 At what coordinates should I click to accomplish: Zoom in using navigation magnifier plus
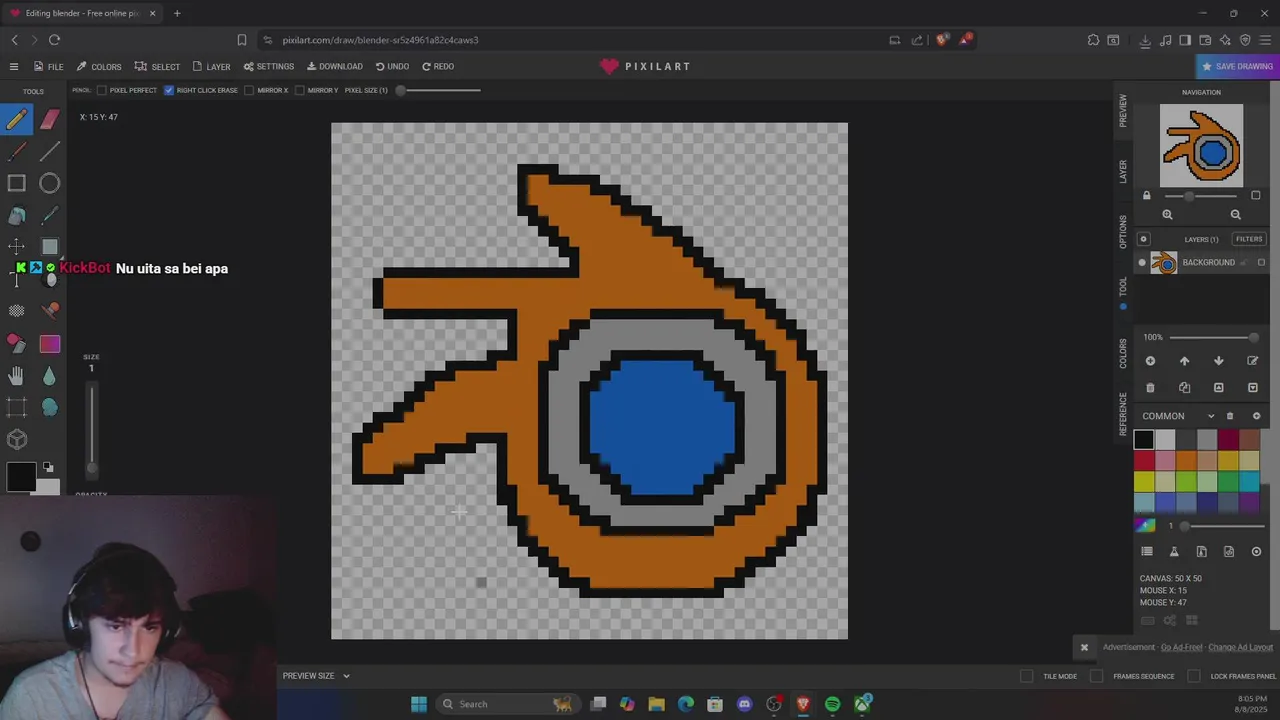click(x=1167, y=214)
